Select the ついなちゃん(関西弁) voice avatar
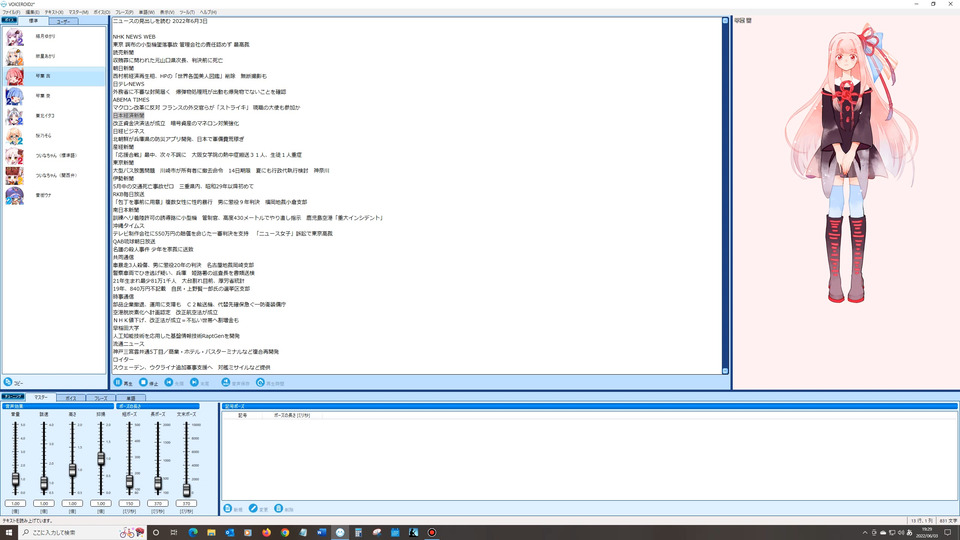Screen dimensions: 960x540 [x=14, y=176]
